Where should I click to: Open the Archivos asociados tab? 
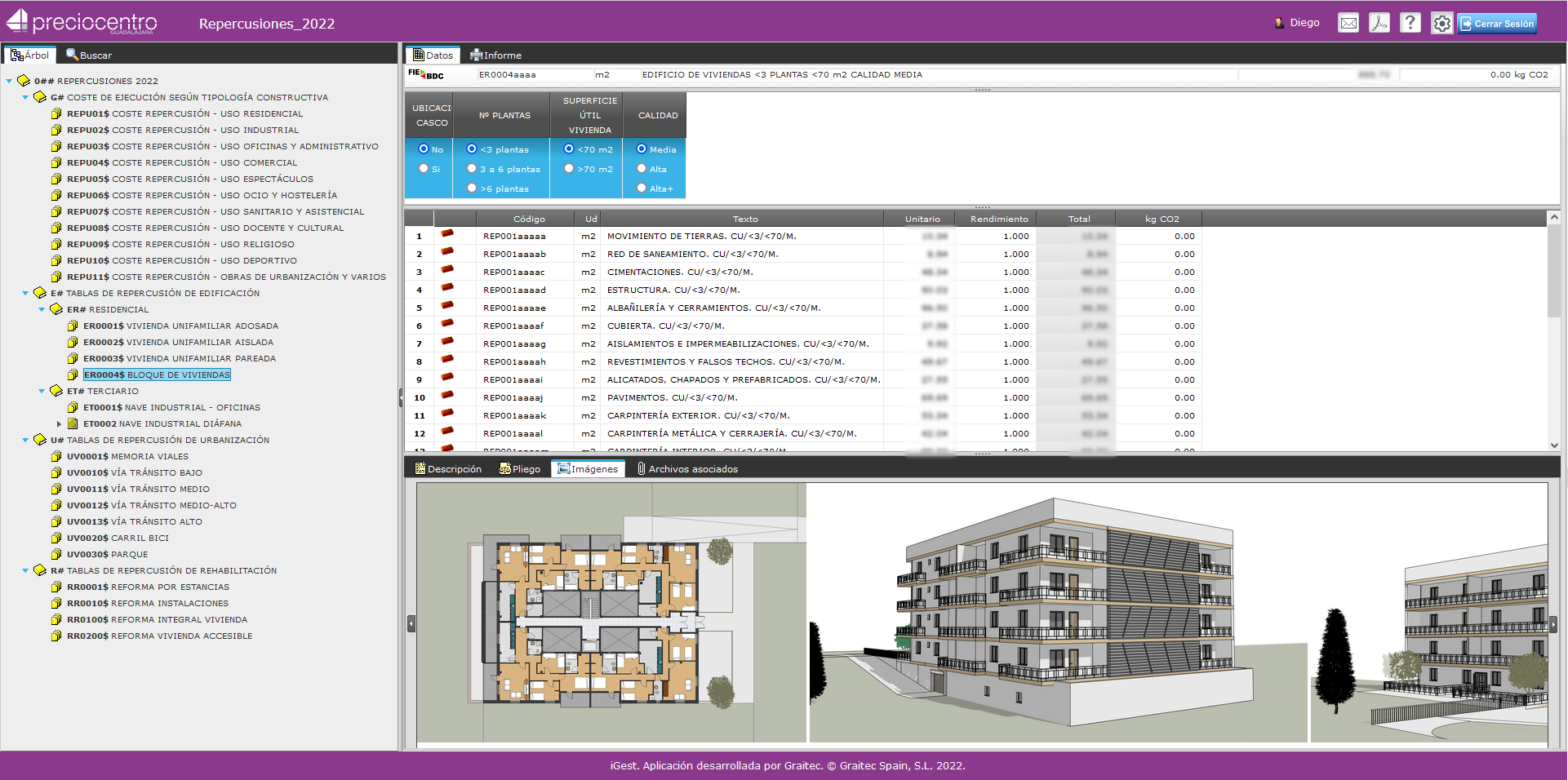[687, 468]
